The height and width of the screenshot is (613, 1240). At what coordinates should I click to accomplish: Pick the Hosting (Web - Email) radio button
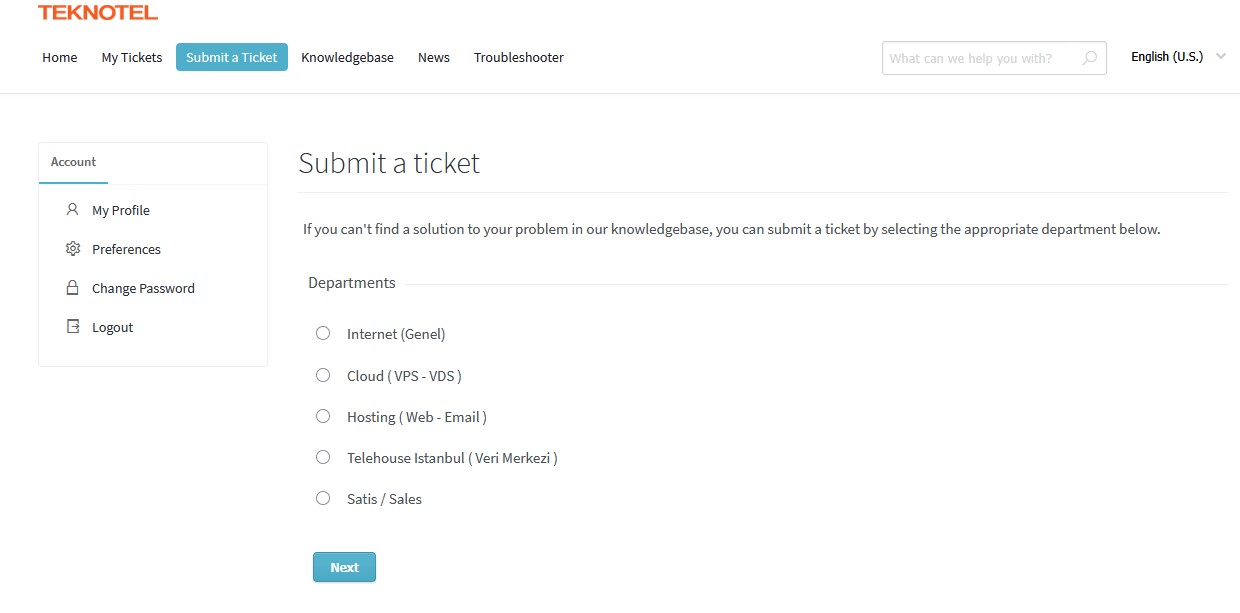323,416
